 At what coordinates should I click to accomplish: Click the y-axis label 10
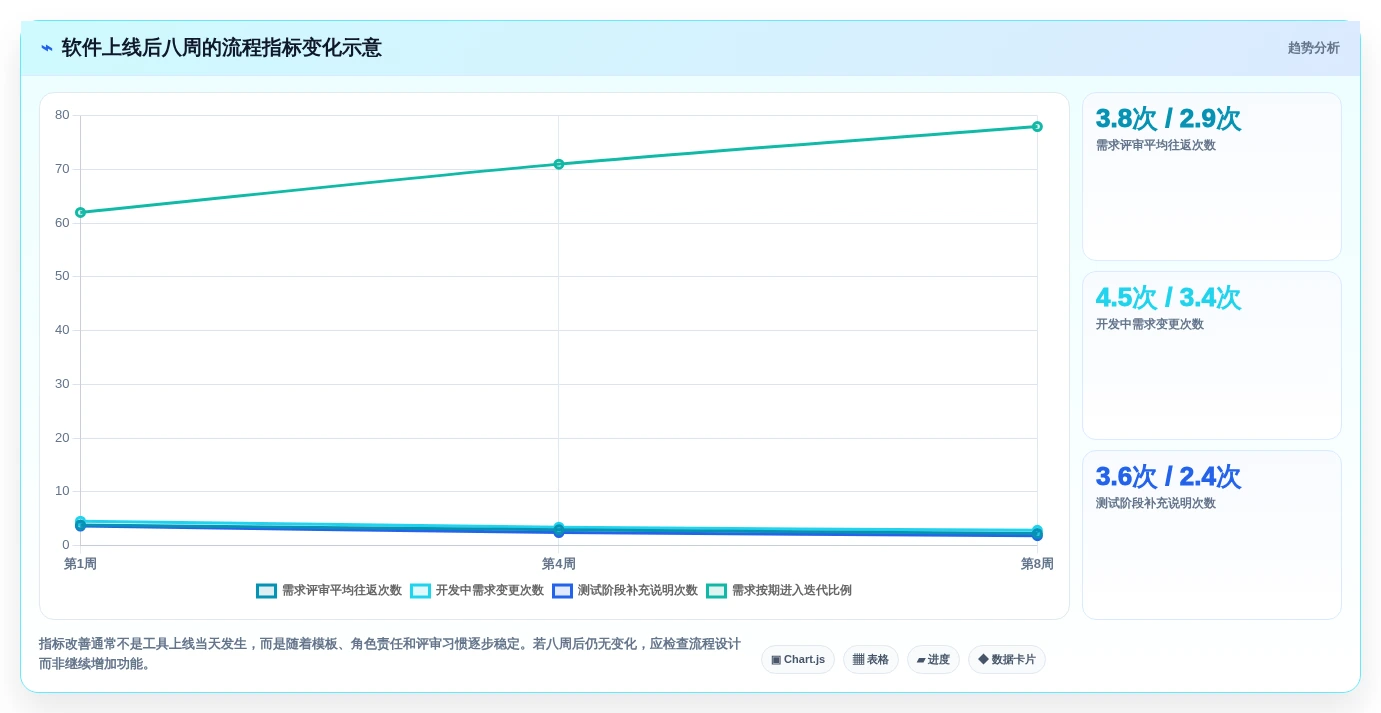coord(62,491)
